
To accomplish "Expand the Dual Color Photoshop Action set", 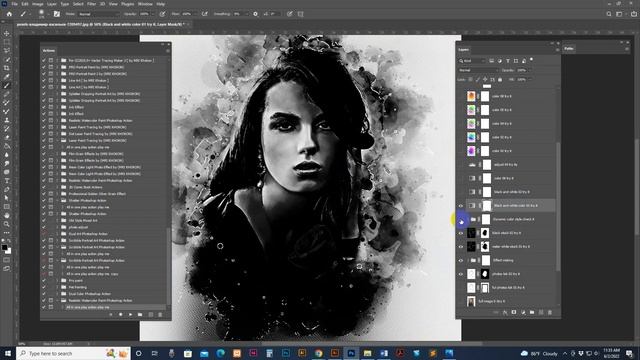I will coord(58,294).
